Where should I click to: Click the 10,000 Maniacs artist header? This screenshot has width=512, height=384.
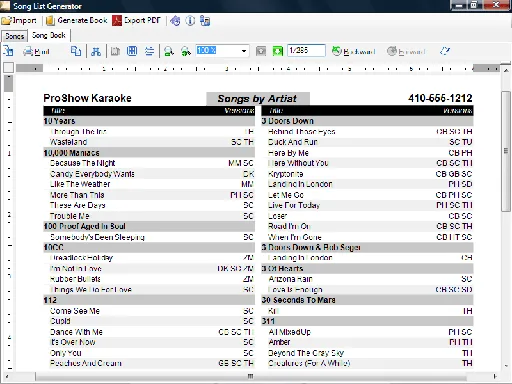tap(149, 153)
